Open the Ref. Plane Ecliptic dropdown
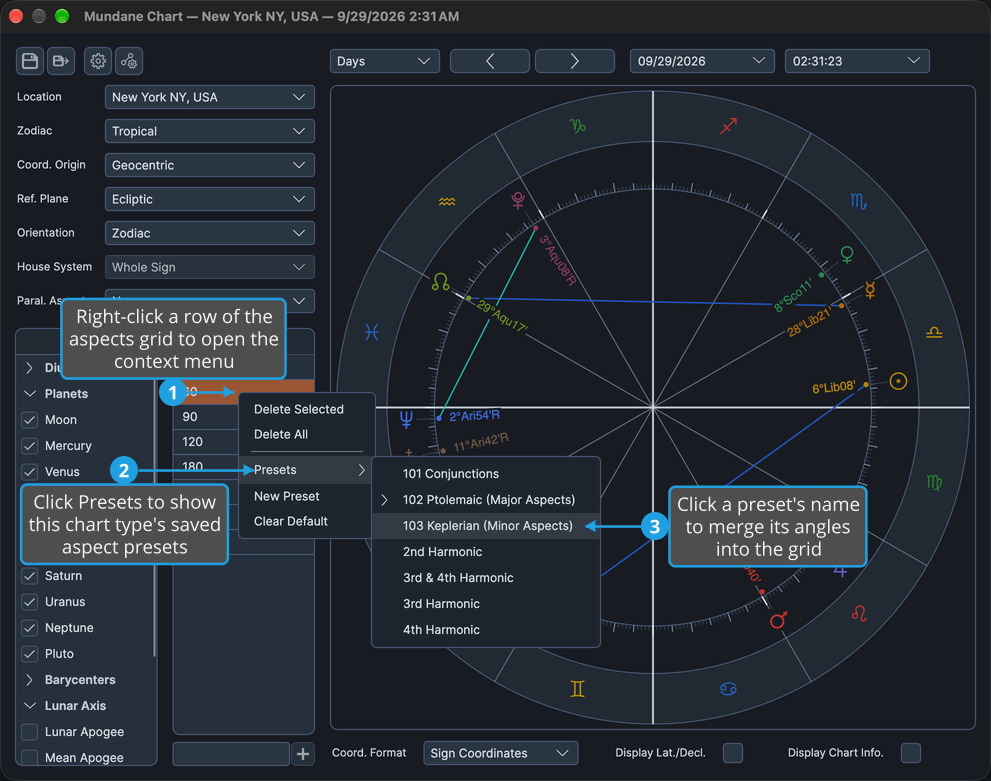Screen dimensions: 991x781 point(209,200)
